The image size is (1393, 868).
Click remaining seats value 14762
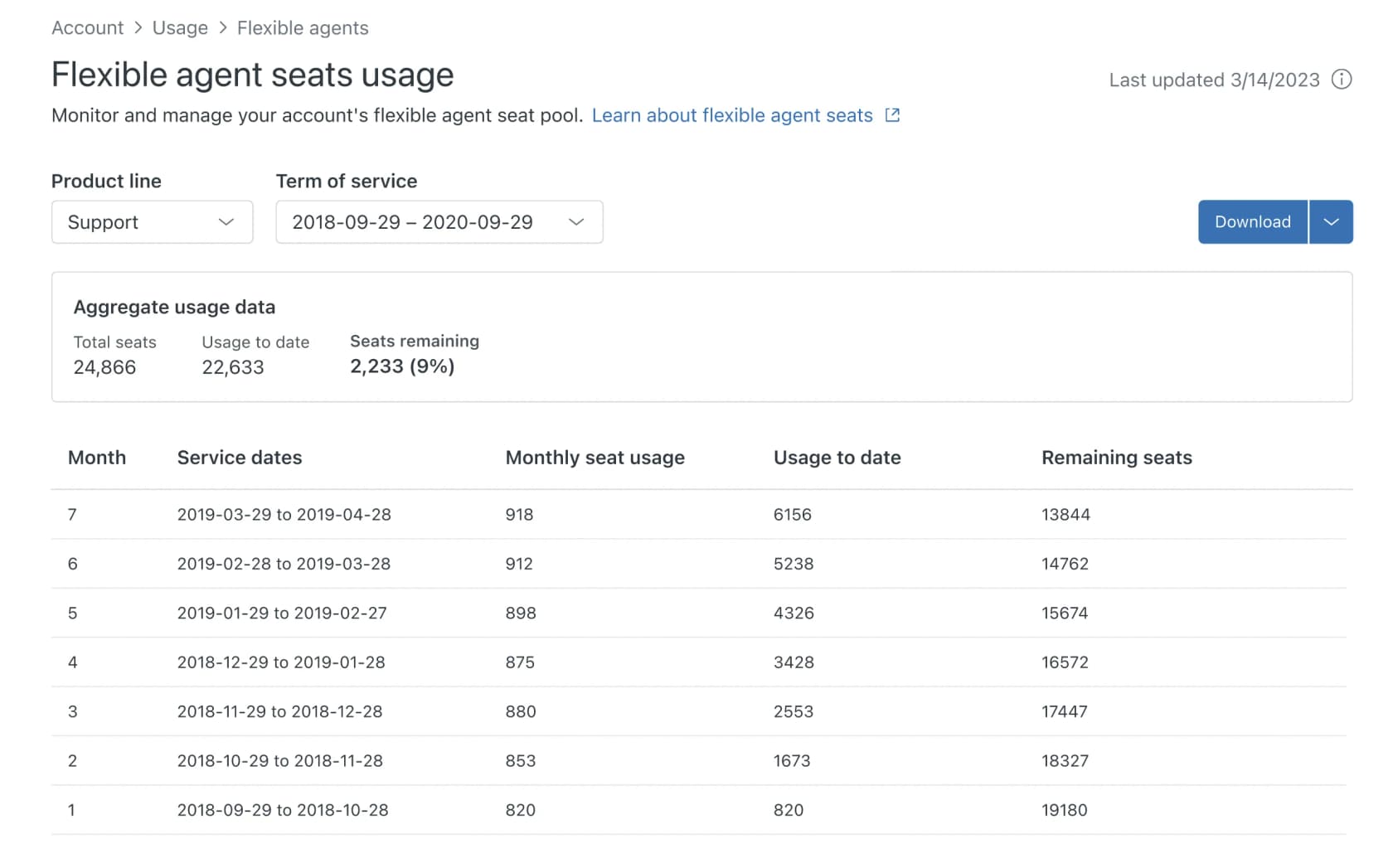tap(1065, 564)
